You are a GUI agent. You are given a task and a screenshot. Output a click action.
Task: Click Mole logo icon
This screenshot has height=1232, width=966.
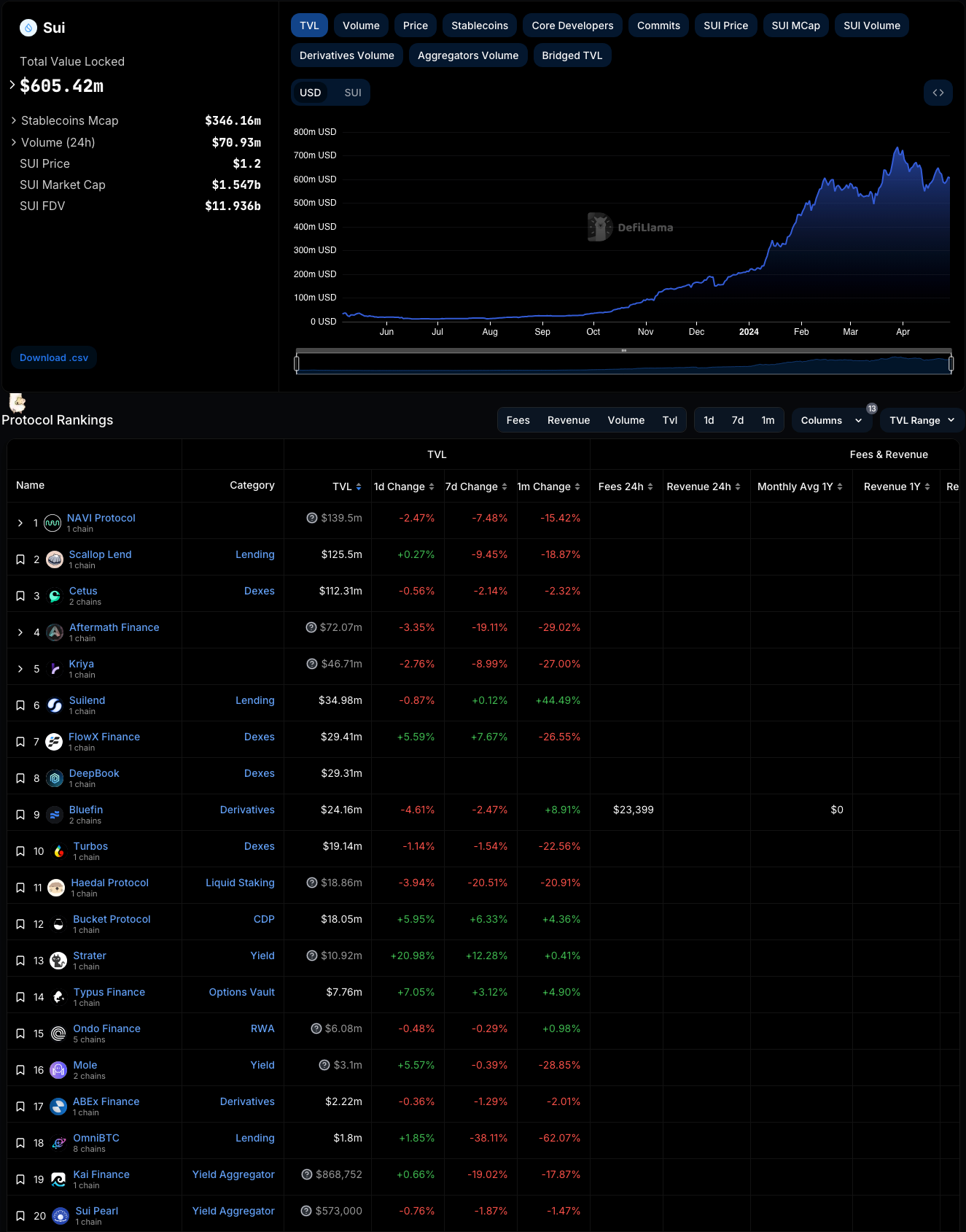pos(58,1070)
